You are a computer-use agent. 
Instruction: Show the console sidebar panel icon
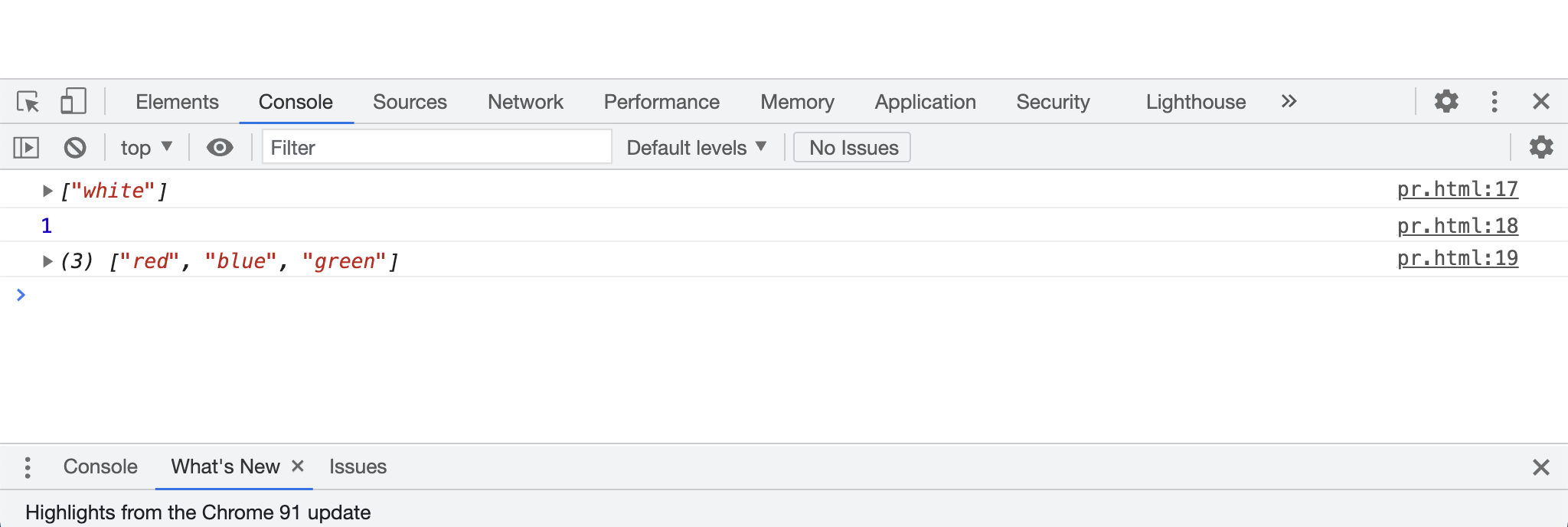(x=26, y=148)
